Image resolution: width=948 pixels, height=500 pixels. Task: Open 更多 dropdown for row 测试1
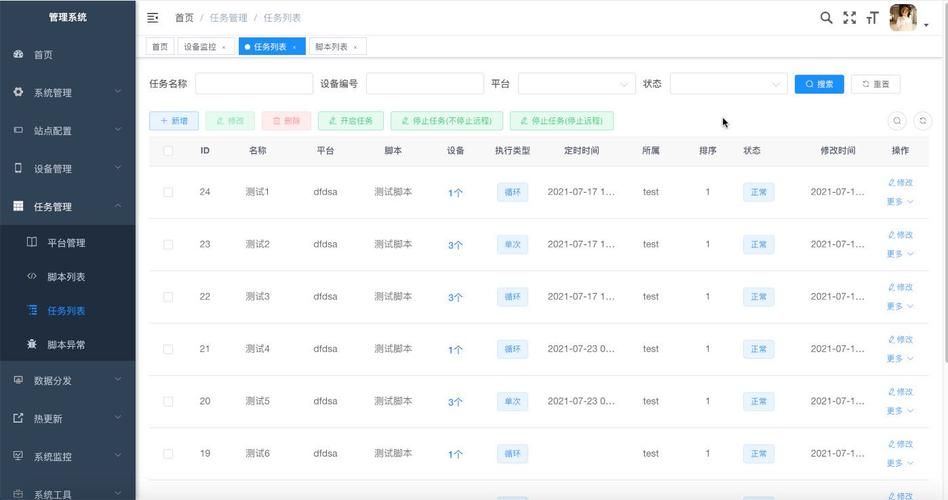[x=900, y=201]
